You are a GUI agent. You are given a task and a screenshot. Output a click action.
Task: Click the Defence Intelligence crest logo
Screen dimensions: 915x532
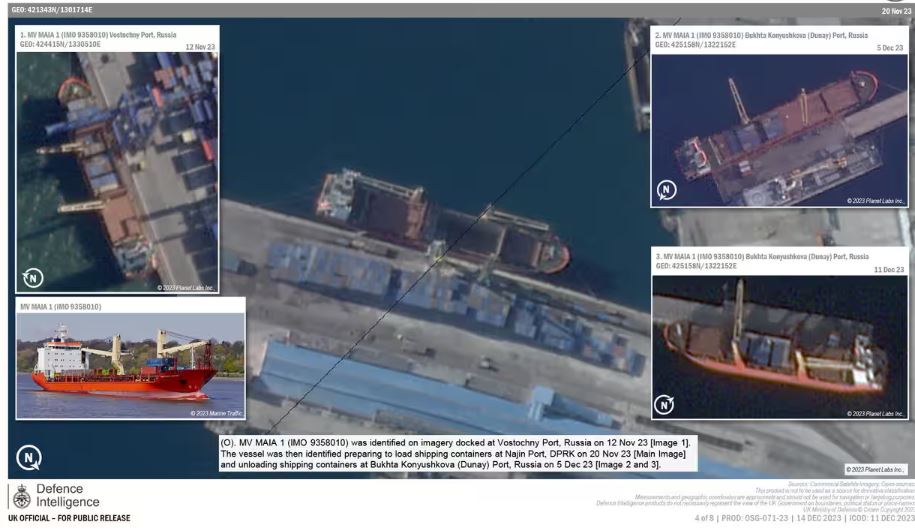20,496
